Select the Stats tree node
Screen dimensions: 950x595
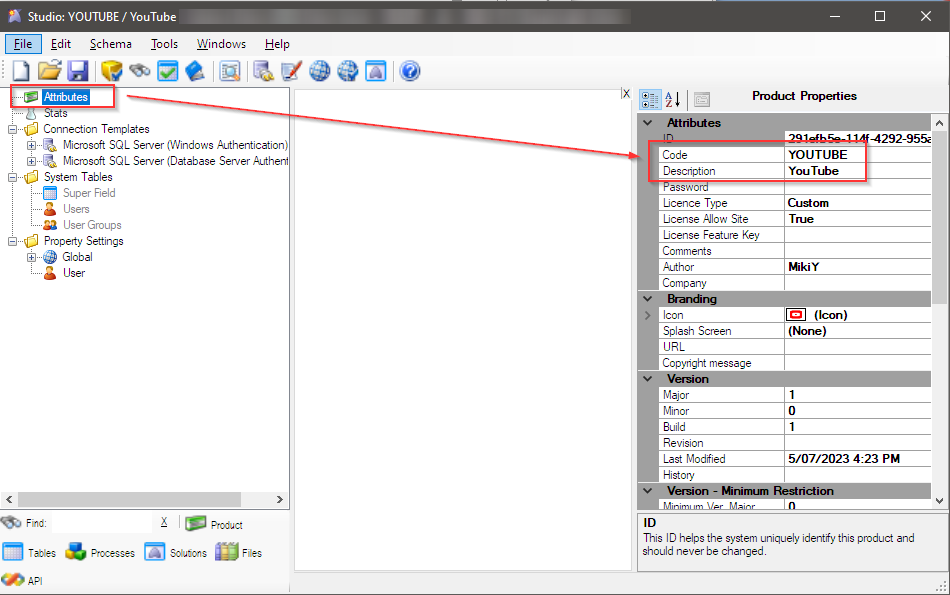[x=55, y=113]
